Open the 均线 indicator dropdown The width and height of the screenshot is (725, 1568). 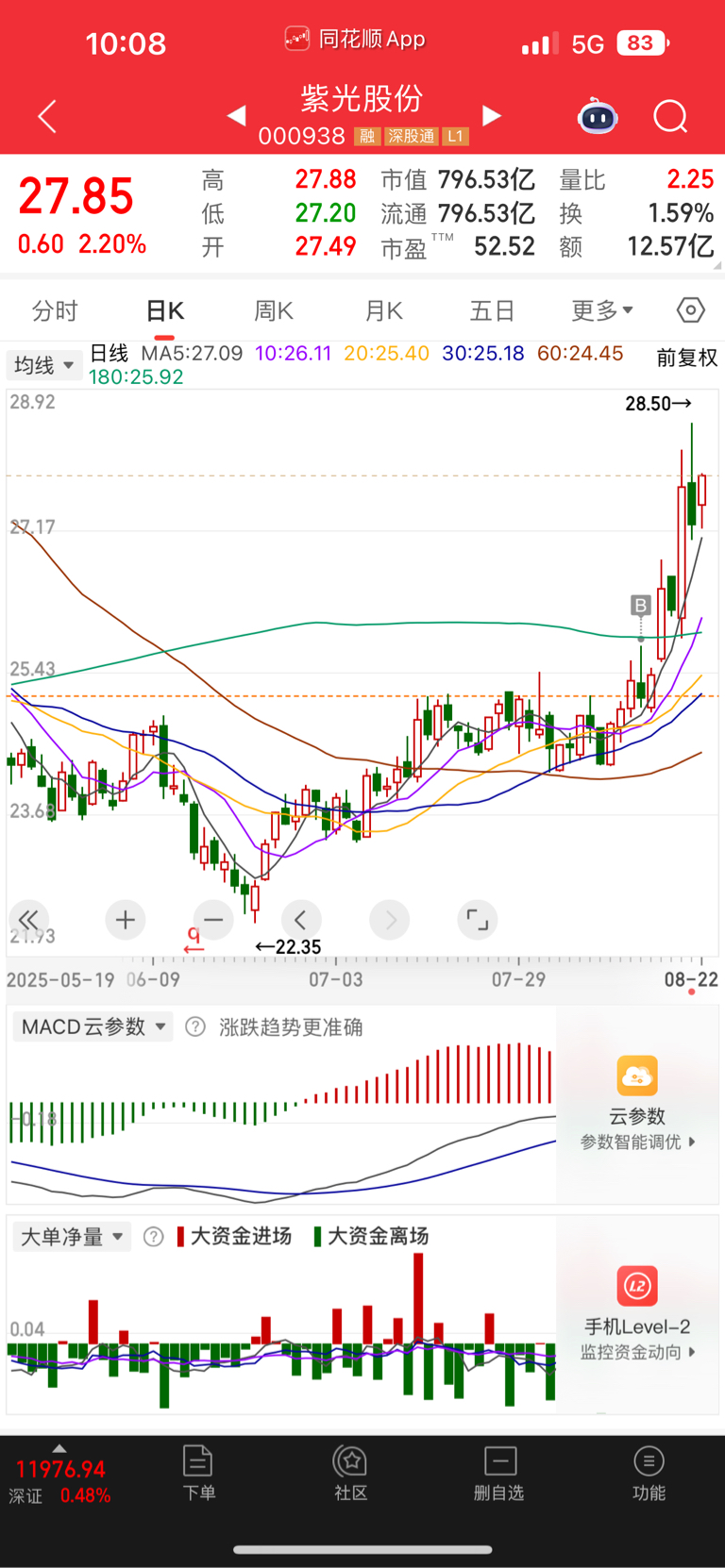pyautogui.click(x=44, y=365)
